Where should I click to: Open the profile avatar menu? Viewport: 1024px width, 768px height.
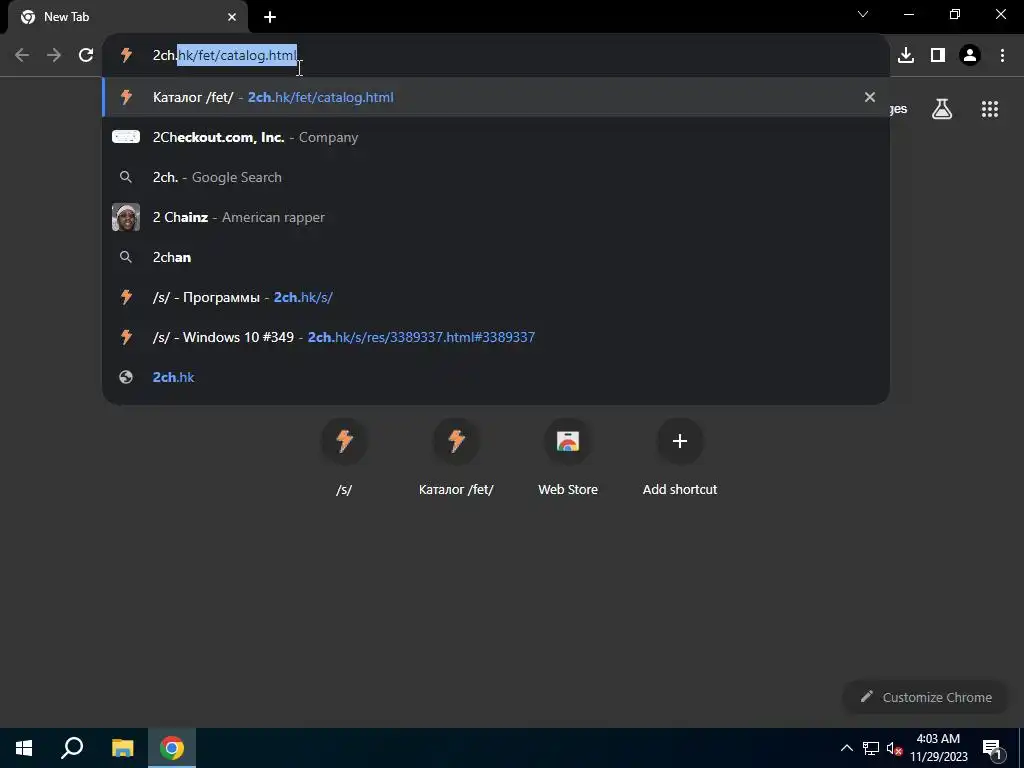(970, 56)
